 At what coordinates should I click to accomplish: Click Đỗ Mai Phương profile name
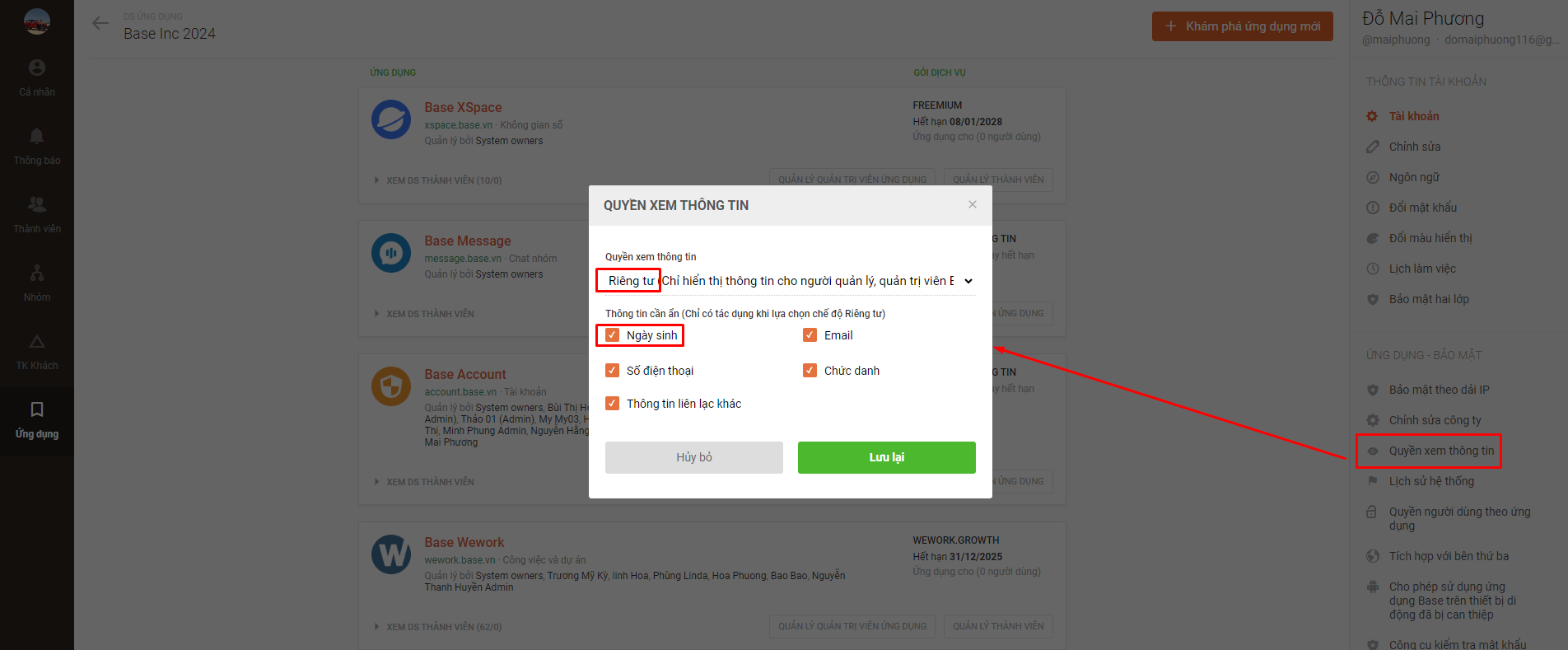pyautogui.click(x=1423, y=18)
